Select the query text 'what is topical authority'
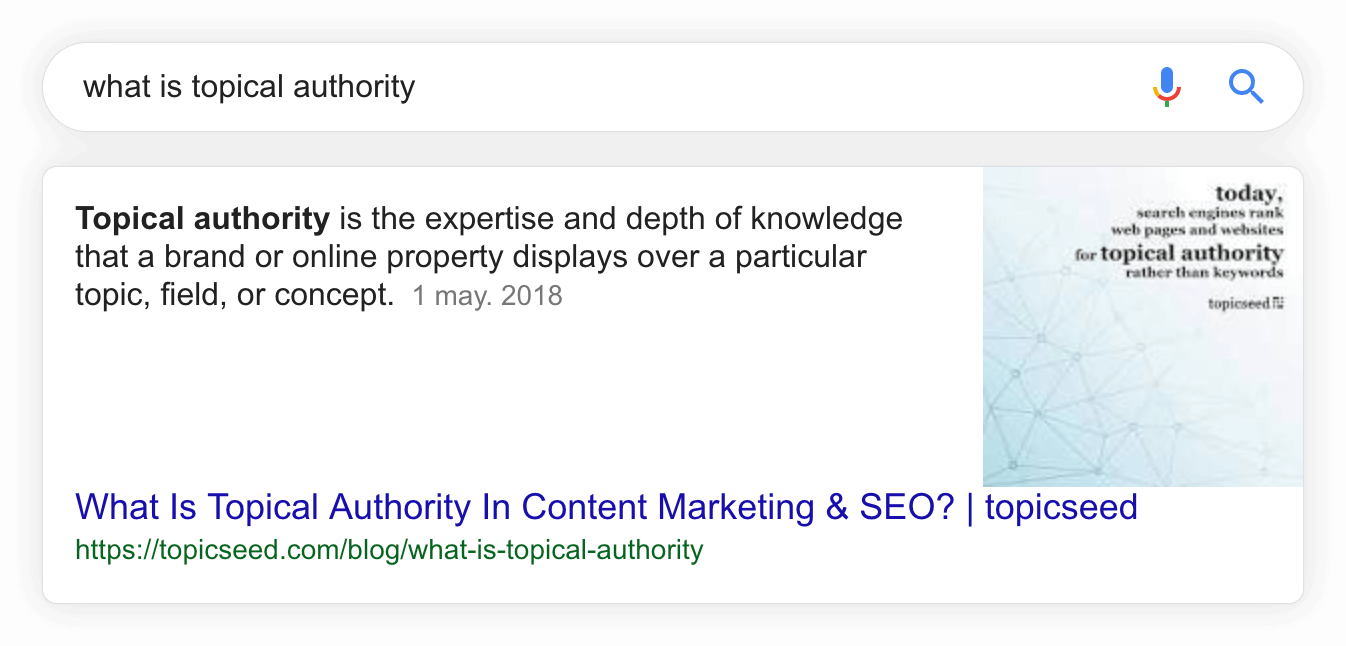Viewport: 1346px width, 646px height. click(x=250, y=86)
